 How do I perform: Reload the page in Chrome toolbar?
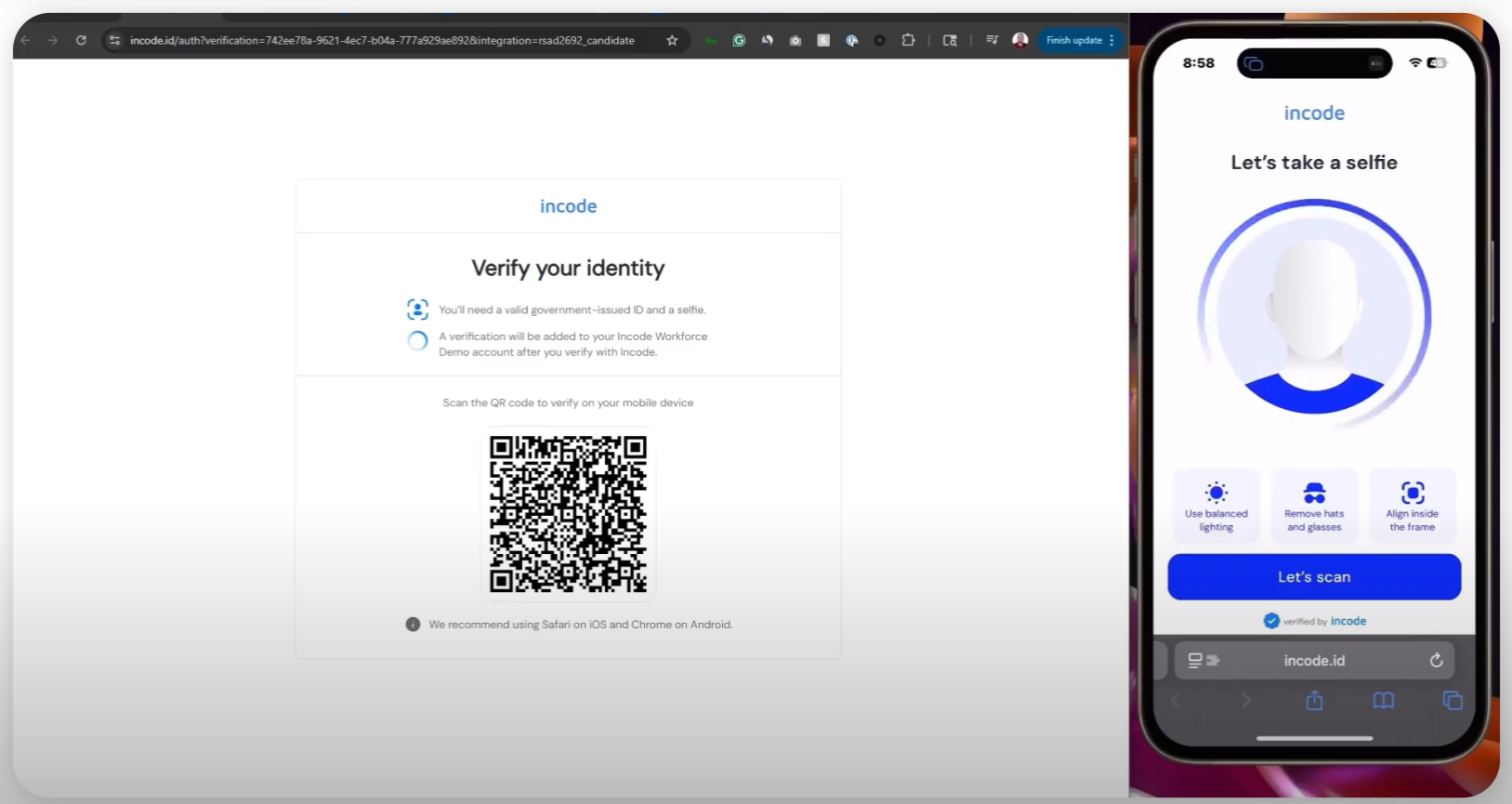click(81, 40)
